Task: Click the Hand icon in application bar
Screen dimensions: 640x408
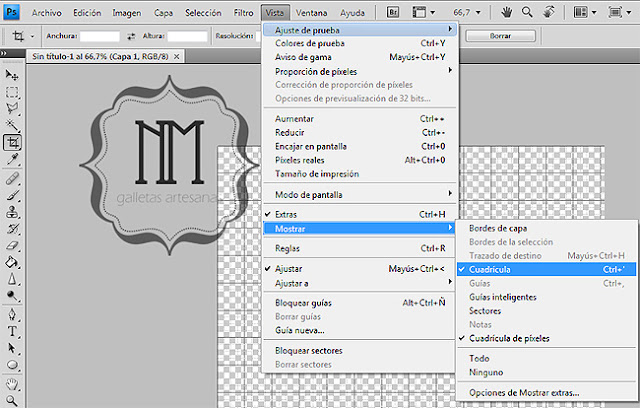Action: coord(507,12)
